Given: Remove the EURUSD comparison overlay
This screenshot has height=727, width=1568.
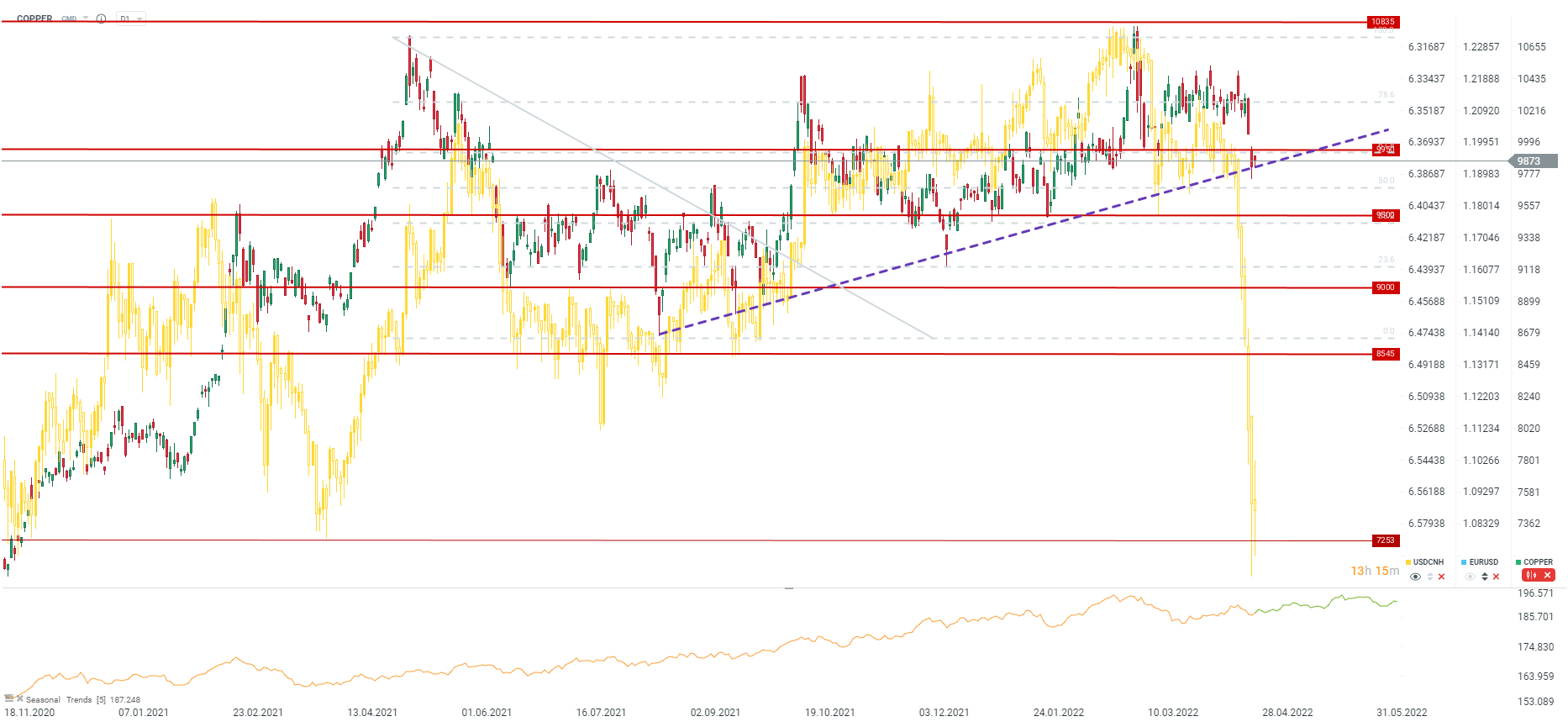Looking at the screenshot, I should pyautogui.click(x=1496, y=577).
